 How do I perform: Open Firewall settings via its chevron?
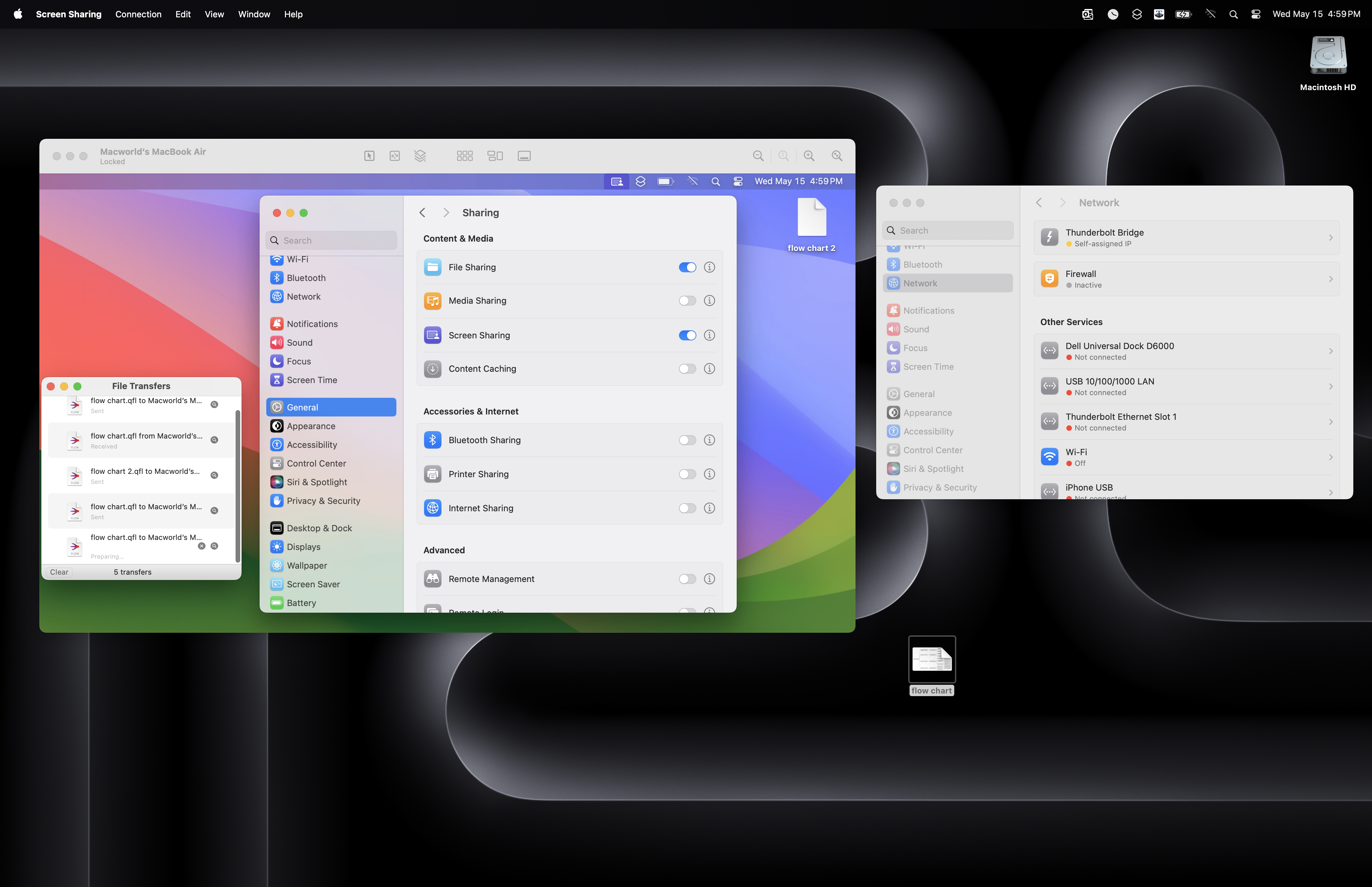1331,279
